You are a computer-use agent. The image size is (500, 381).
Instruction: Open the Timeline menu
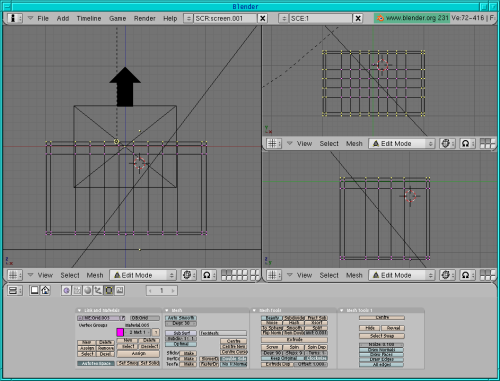point(89,18)
